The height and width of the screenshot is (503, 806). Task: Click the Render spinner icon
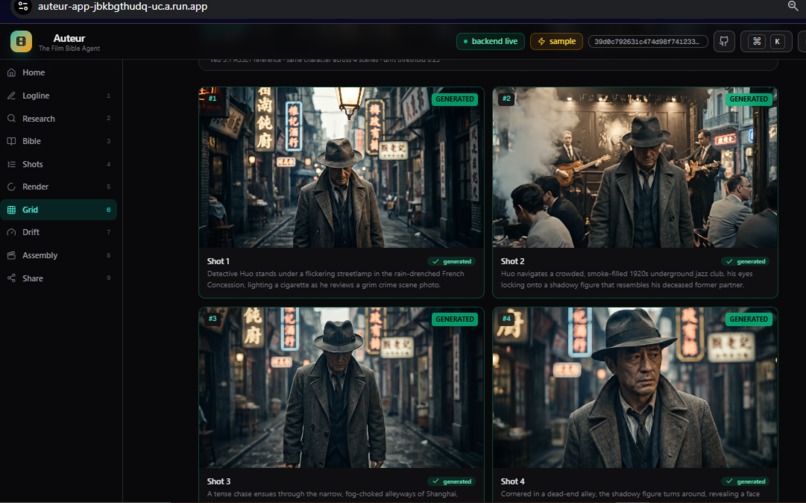(x=11, y=187)
